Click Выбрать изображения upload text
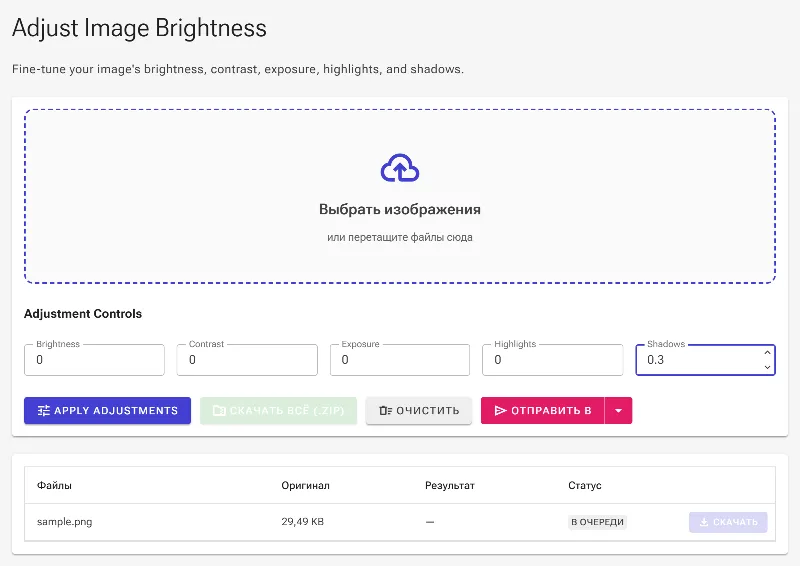 point(400,209)
